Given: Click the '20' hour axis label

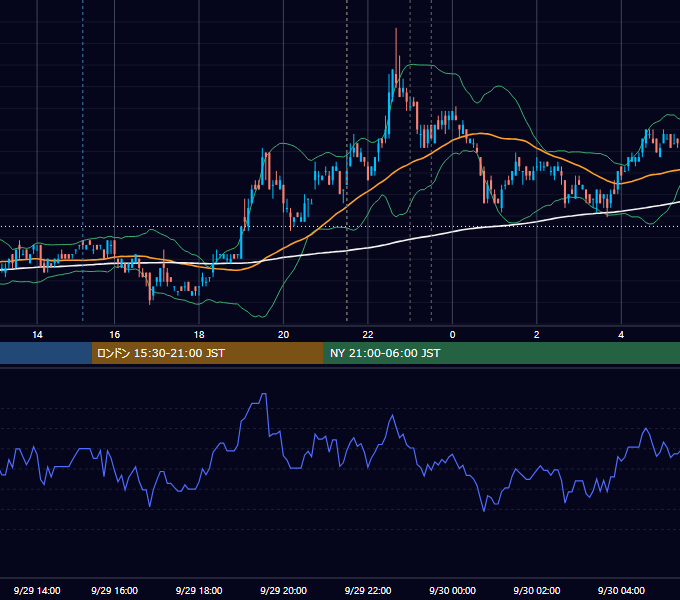Looking at the screenshot, I should (x=283, y=335).
